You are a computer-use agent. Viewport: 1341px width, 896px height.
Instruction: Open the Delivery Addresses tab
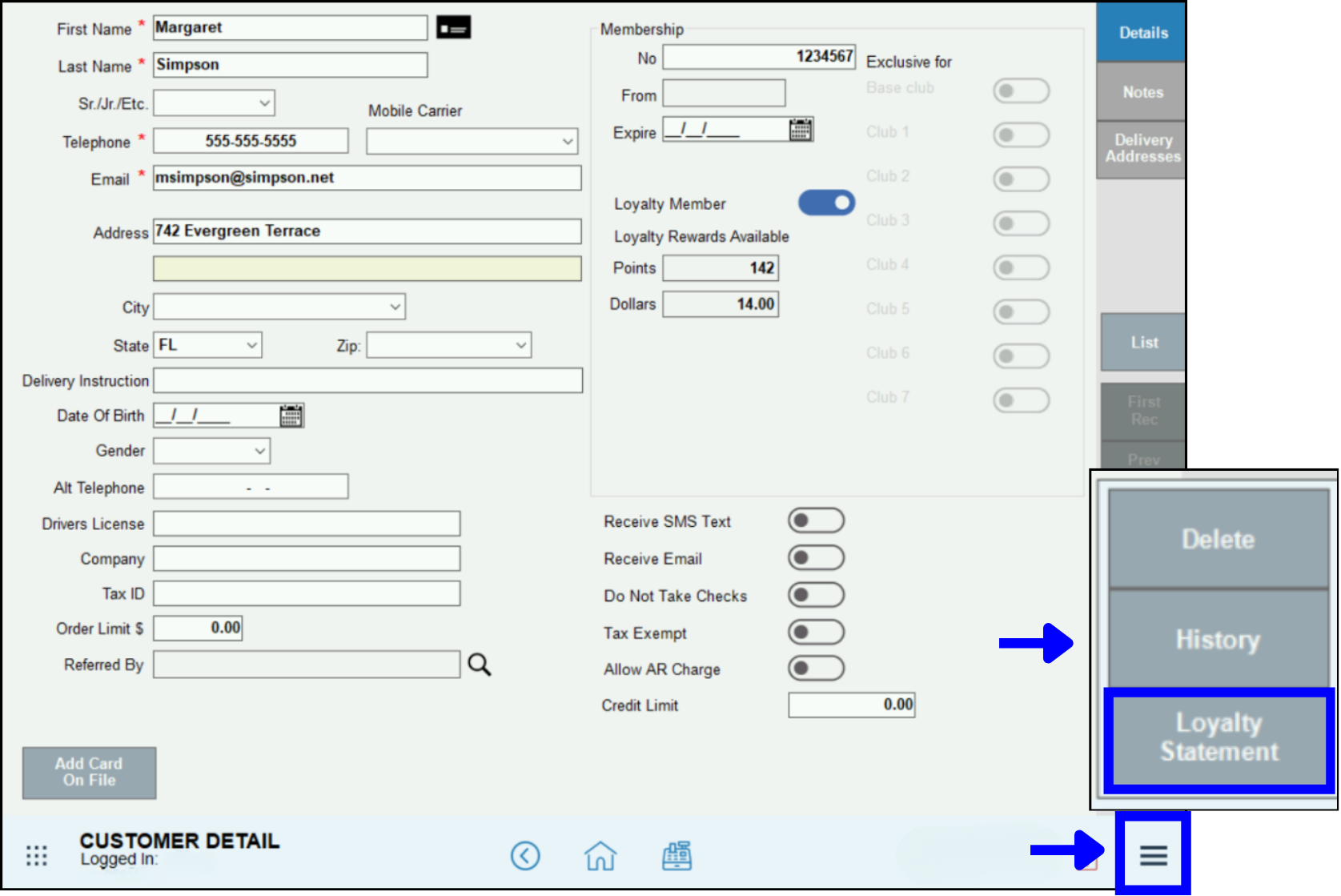(1142, 149)
